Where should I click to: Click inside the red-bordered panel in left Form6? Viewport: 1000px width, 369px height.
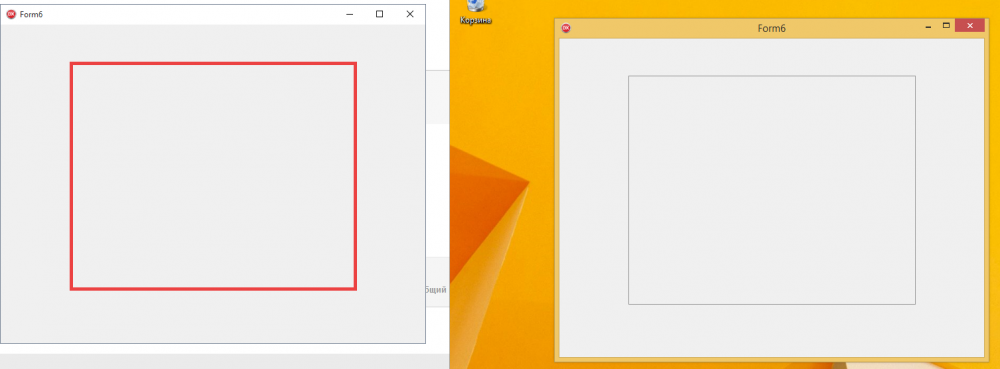click(213, 176)
